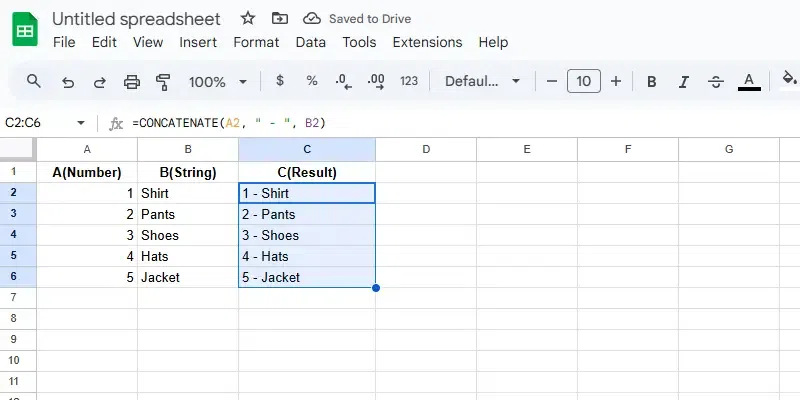Toggle strikethrough formatting
This screenshot has height=400, width=800.
[715, 82]
